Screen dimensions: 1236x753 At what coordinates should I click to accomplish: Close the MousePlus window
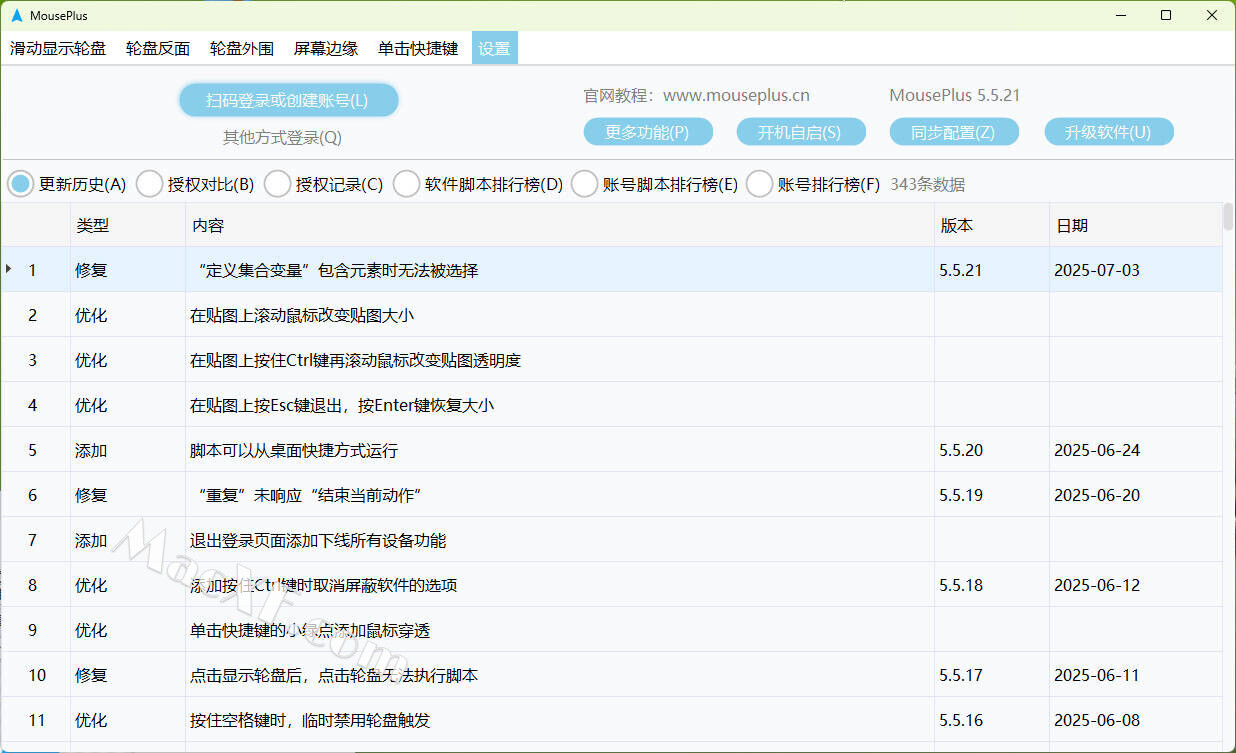click(1212, 15)
